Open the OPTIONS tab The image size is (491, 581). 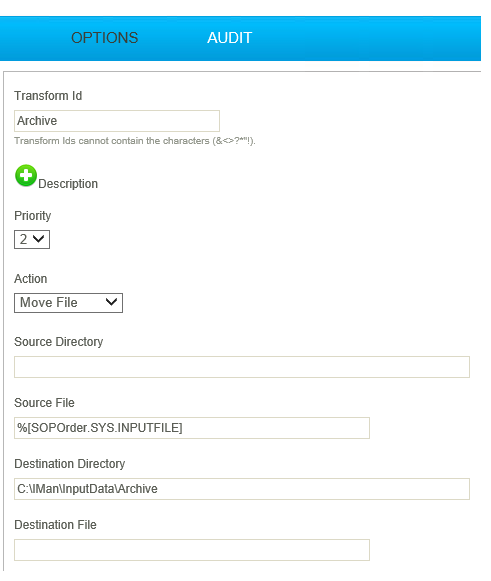104,38
